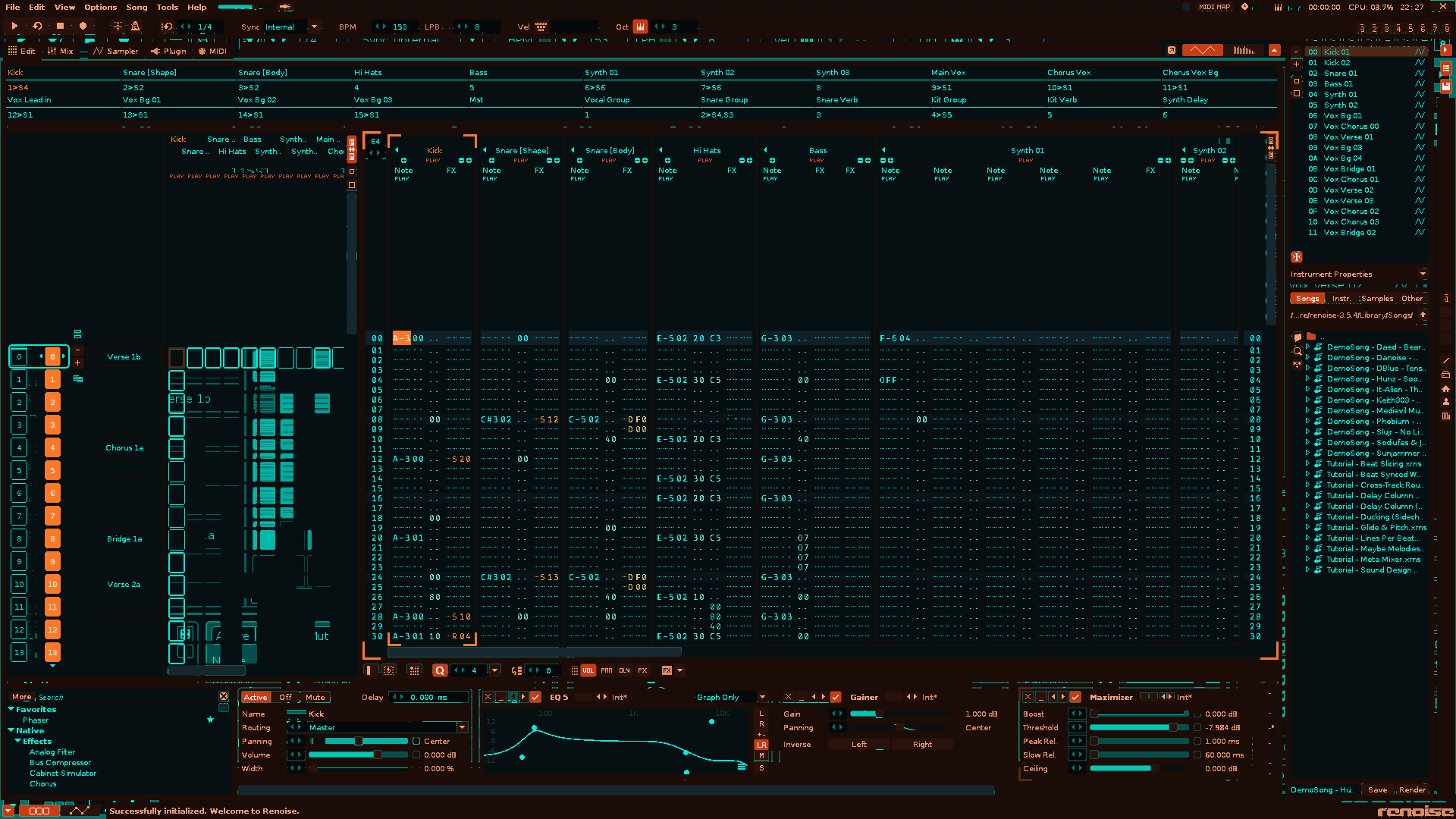Toggle the computer keyboard velocity icon

(541, 27)
